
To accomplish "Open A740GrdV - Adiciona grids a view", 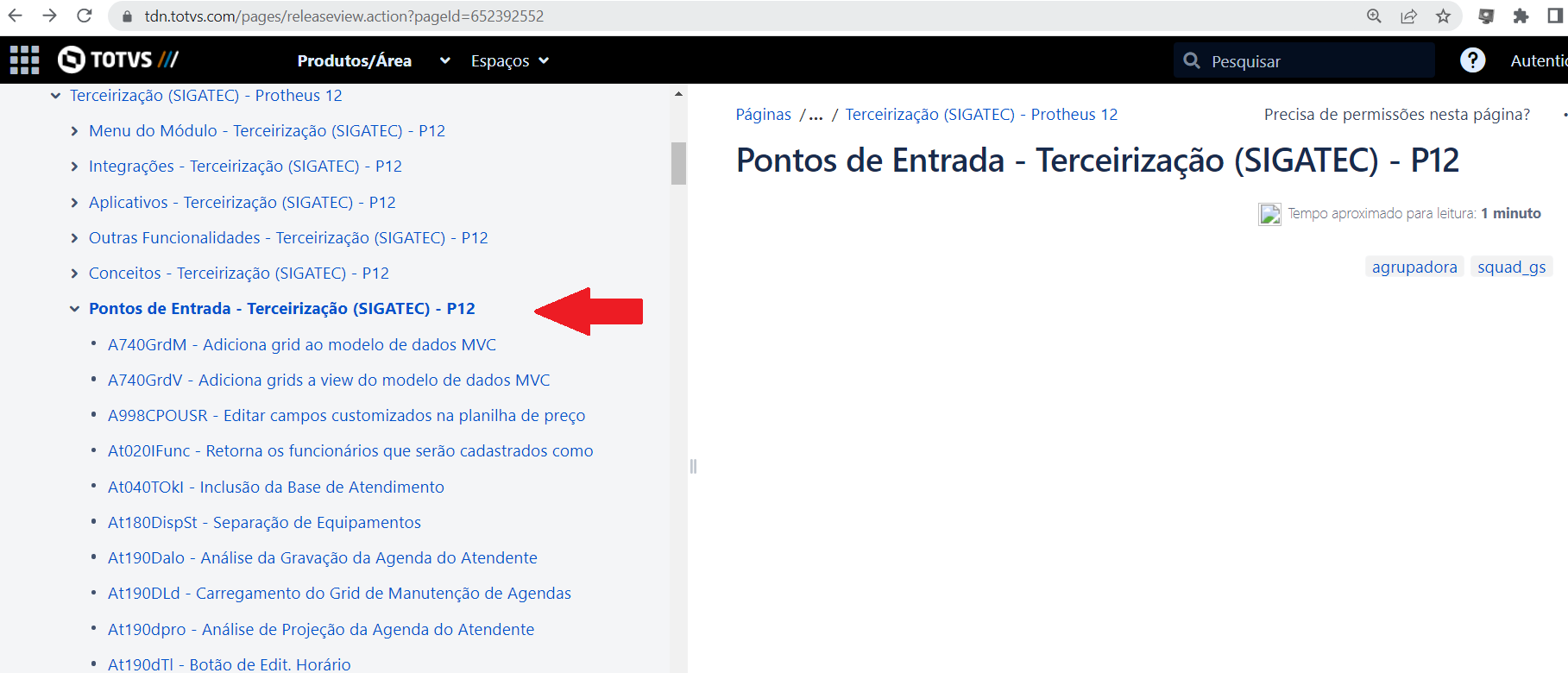I will [x=329, y=381].
